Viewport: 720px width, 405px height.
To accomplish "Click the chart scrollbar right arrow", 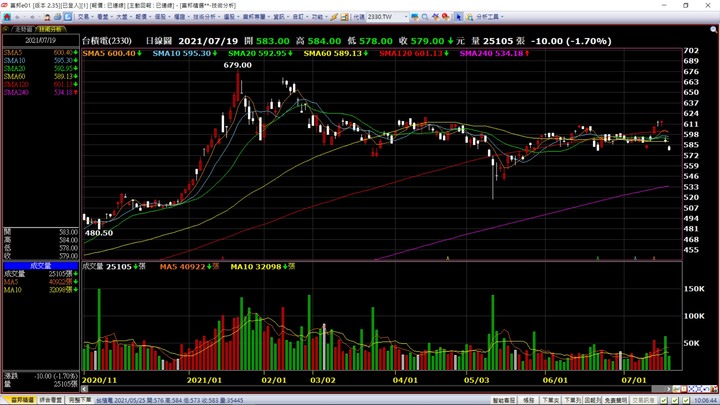I will click(x=669, y=389).
